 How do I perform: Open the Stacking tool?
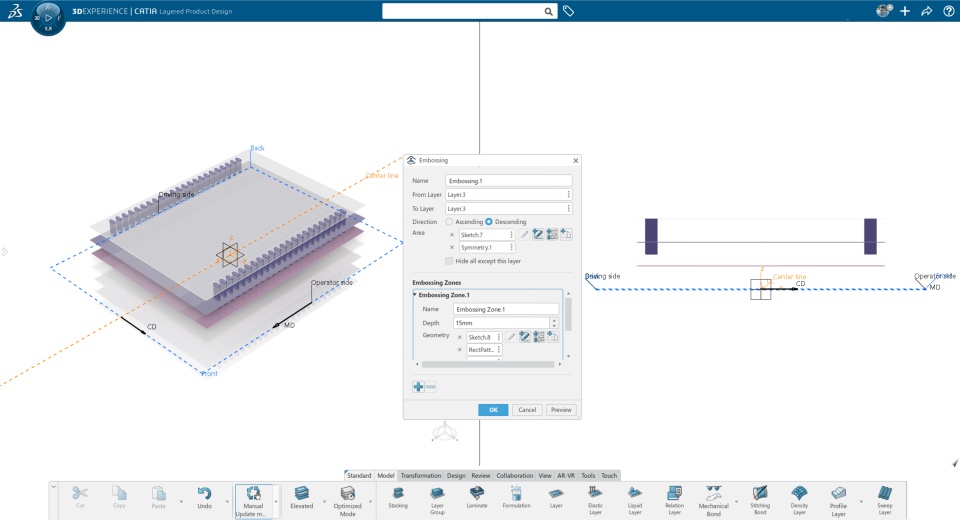398,498
